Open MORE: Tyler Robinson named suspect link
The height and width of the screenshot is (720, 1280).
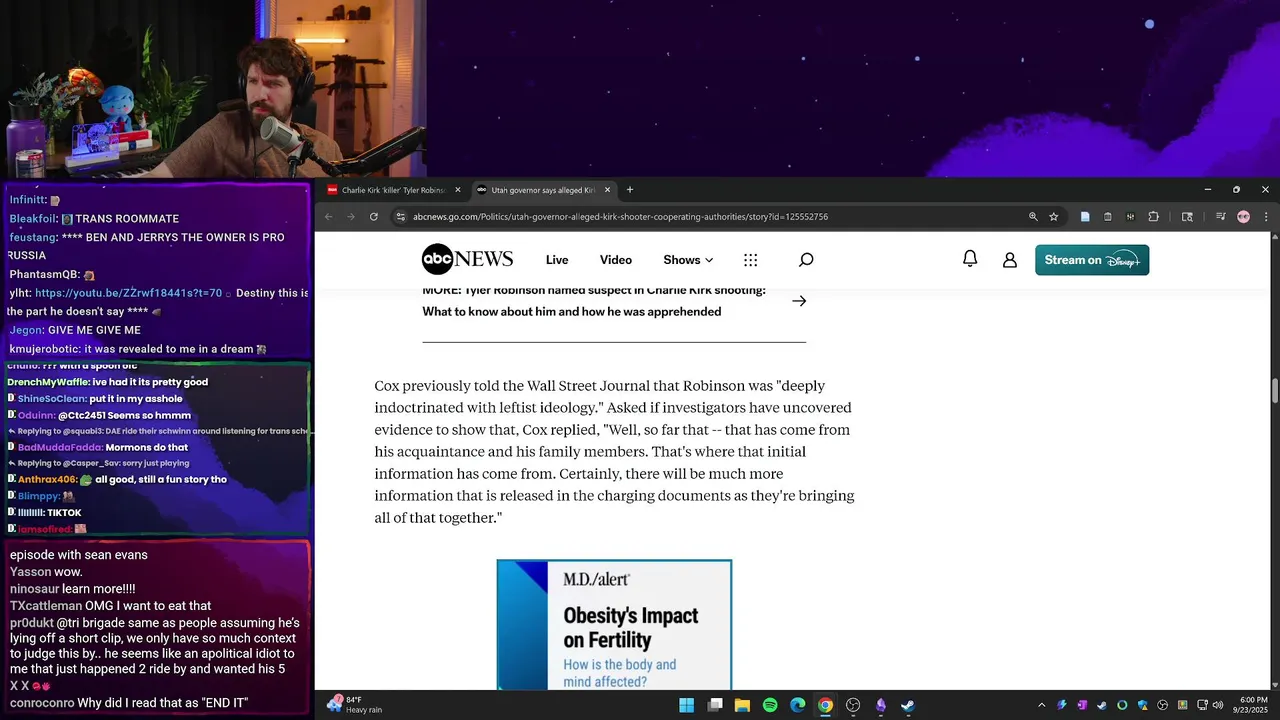(594, 301)
